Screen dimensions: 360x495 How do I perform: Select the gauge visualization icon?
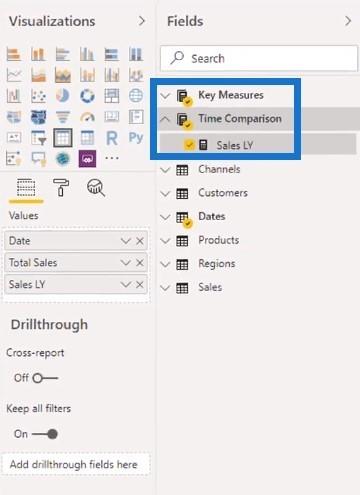point(87,117)
